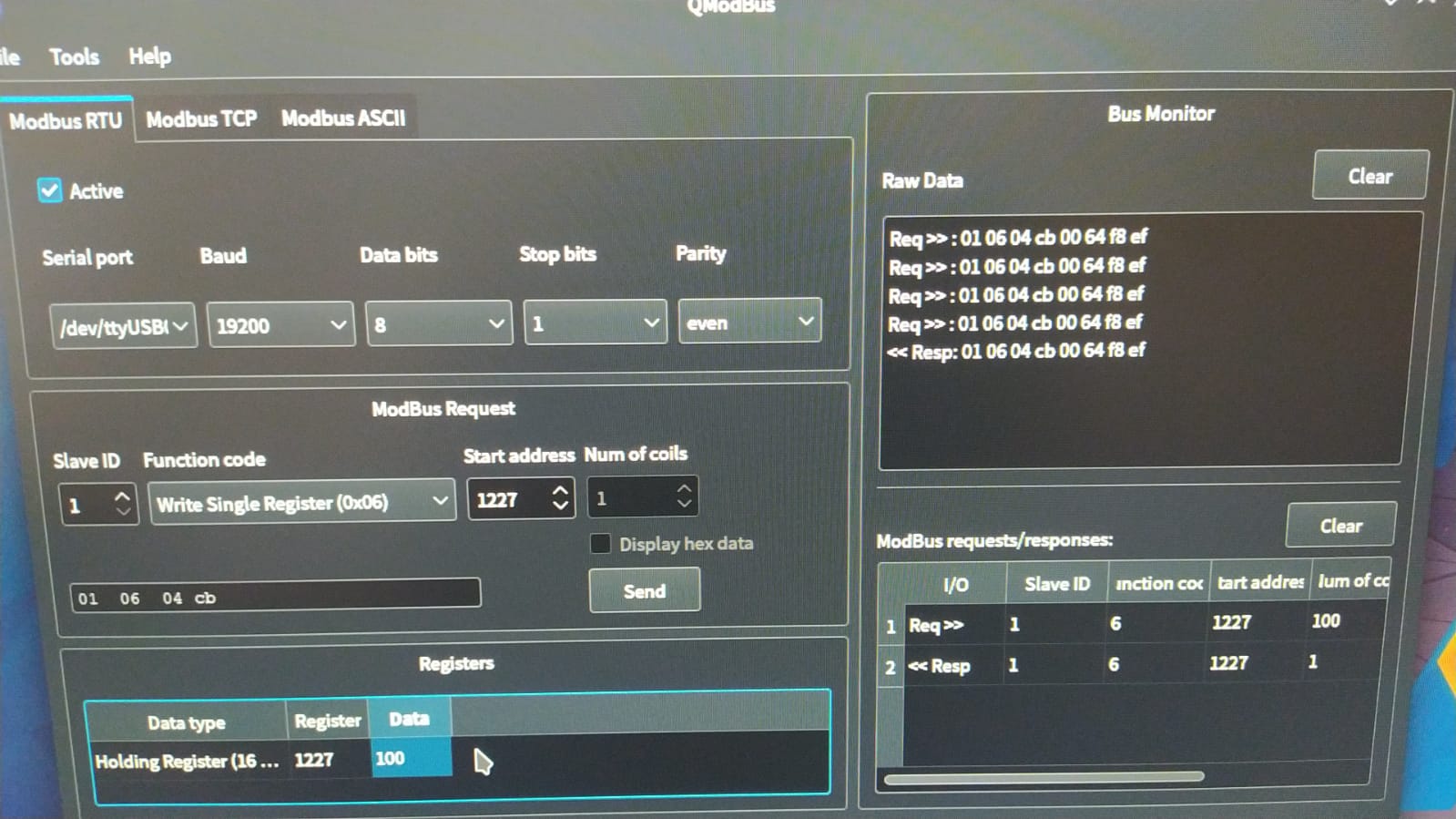Clear the ModBus requests/responses table
Image resolution: width=1456 pixels, height=819 pixels.
point(1340,526)
